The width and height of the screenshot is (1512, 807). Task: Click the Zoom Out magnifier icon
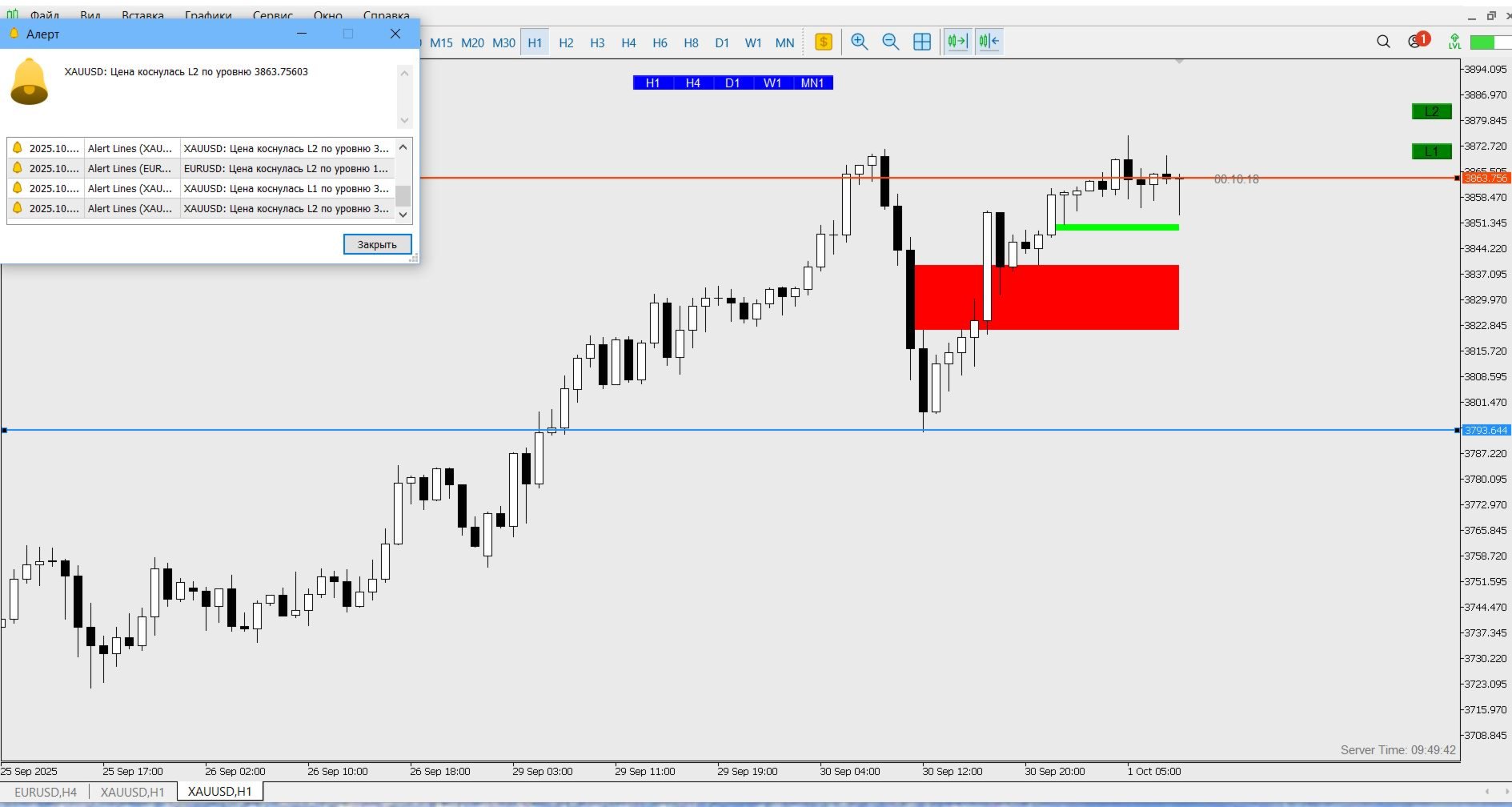coord(890,42)
